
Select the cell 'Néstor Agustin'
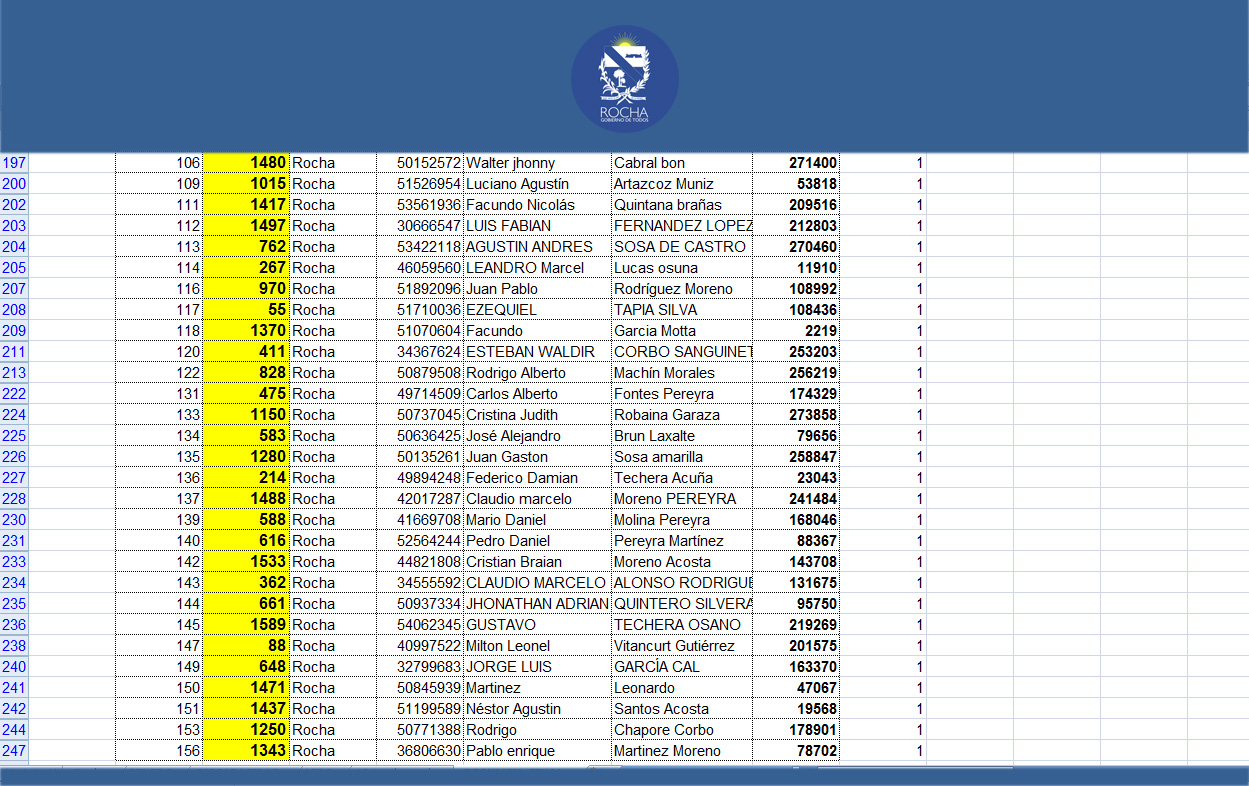tap(538, 709)
